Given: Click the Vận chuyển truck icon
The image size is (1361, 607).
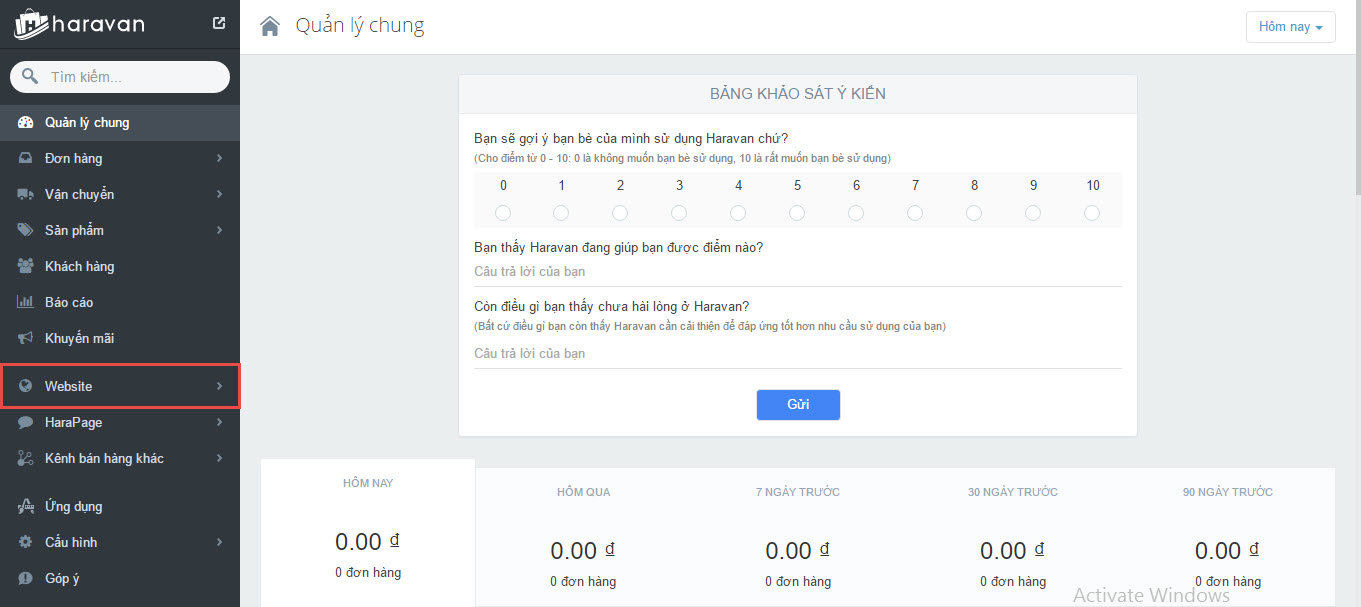Looking at the screenshot, I should tap(26, 195).
